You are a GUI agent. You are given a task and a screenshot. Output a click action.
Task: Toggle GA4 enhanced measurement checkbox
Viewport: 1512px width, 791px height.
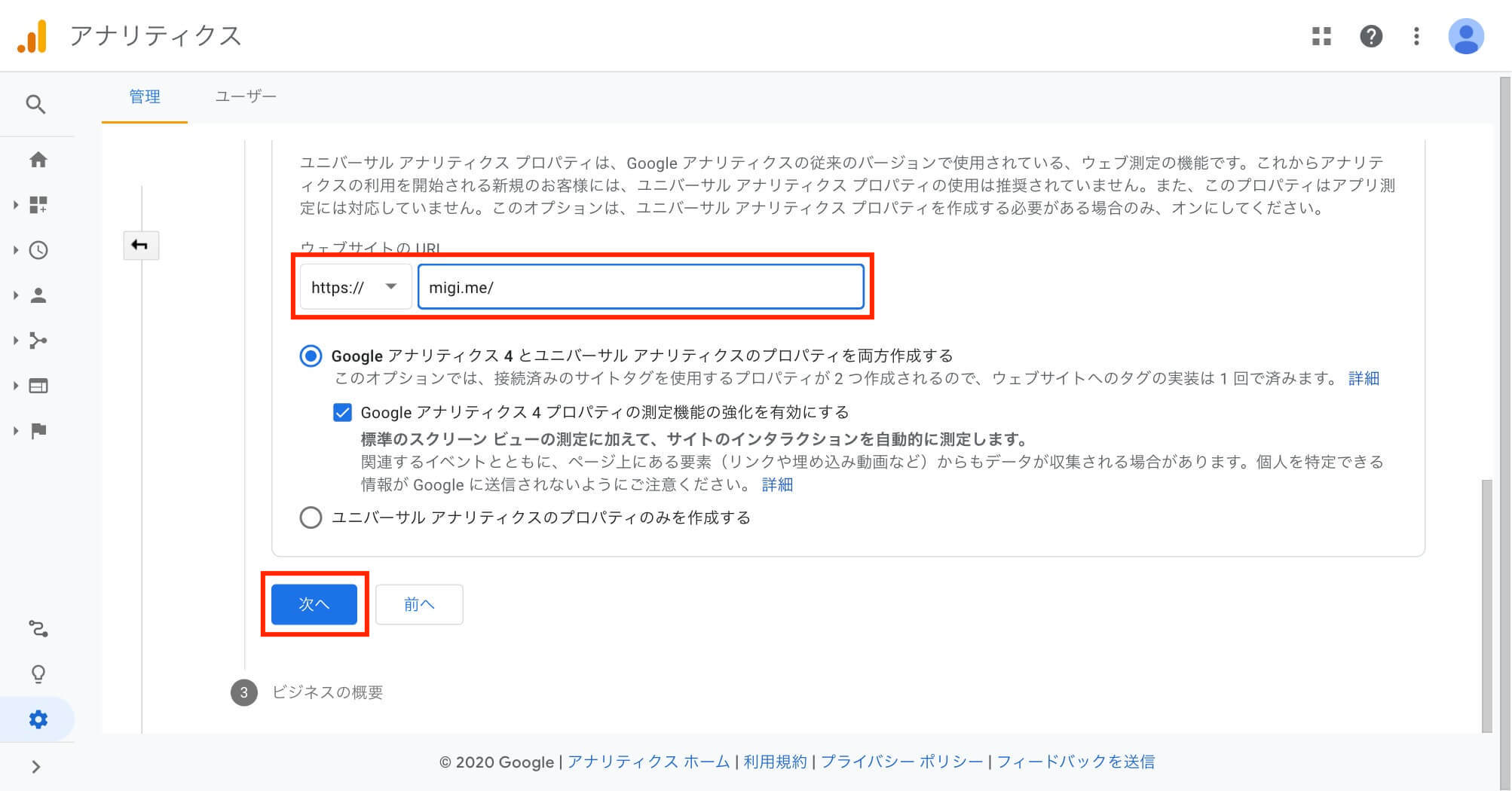coord(342,412)
